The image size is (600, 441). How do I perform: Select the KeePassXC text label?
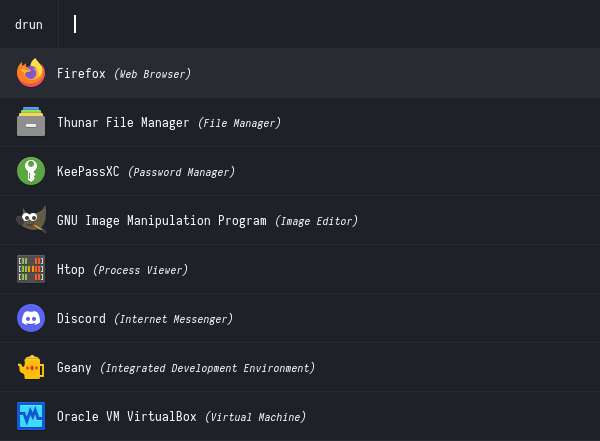click(x=88, y=171)
